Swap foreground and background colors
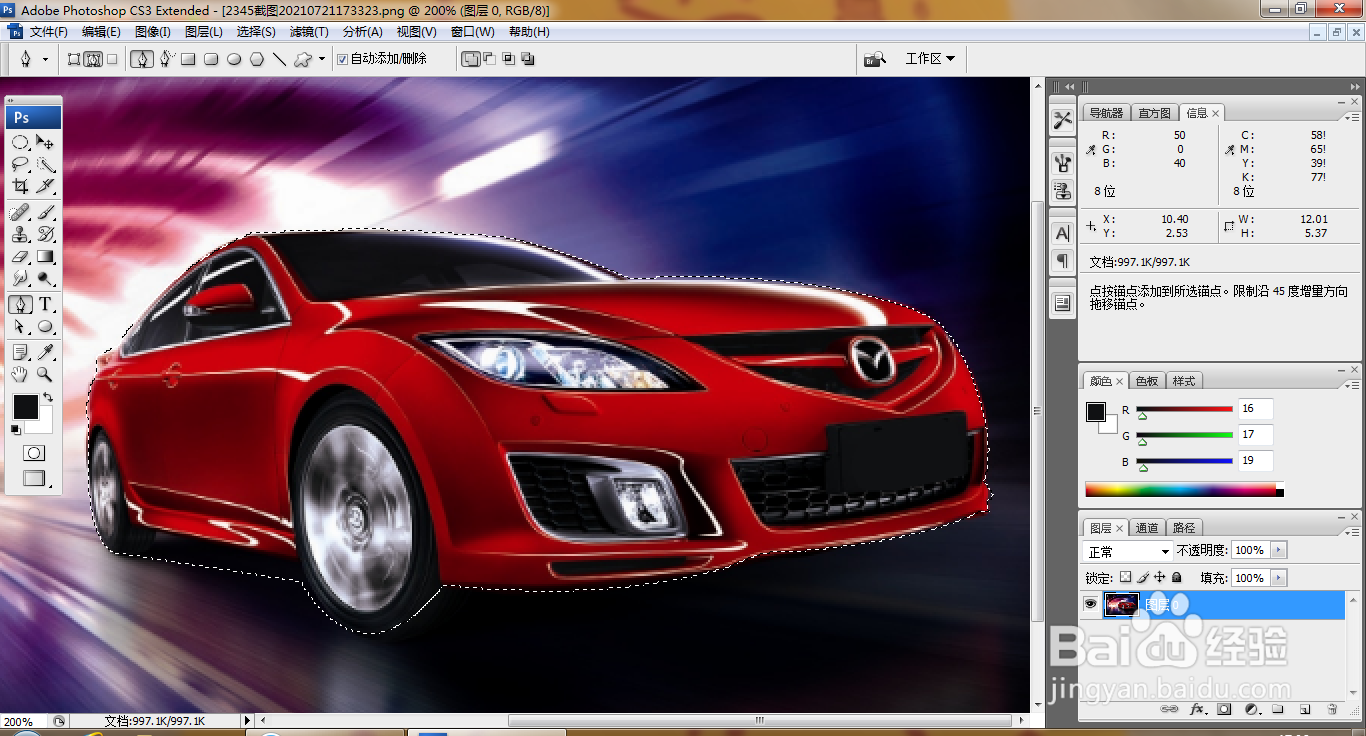 pyautogui.click(x=47, y=398)
